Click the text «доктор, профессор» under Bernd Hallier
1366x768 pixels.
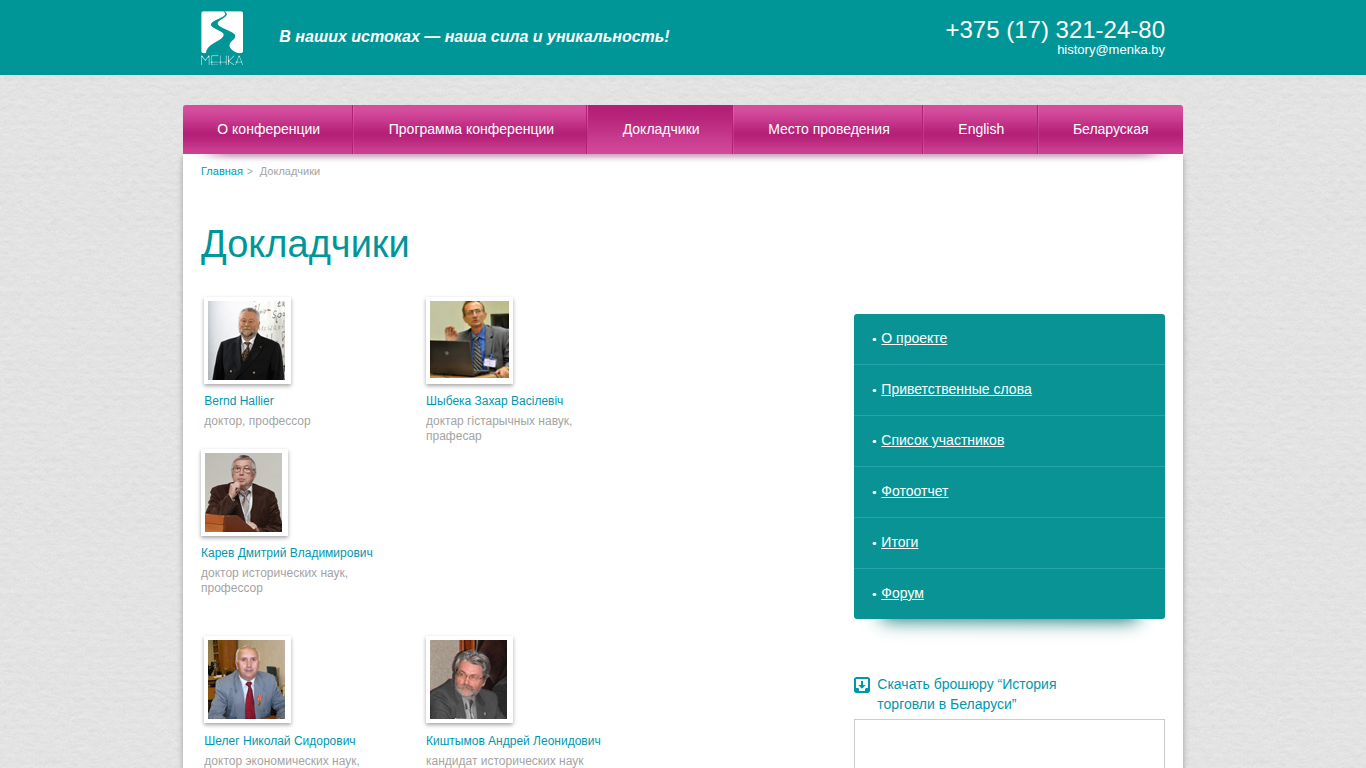258,421
